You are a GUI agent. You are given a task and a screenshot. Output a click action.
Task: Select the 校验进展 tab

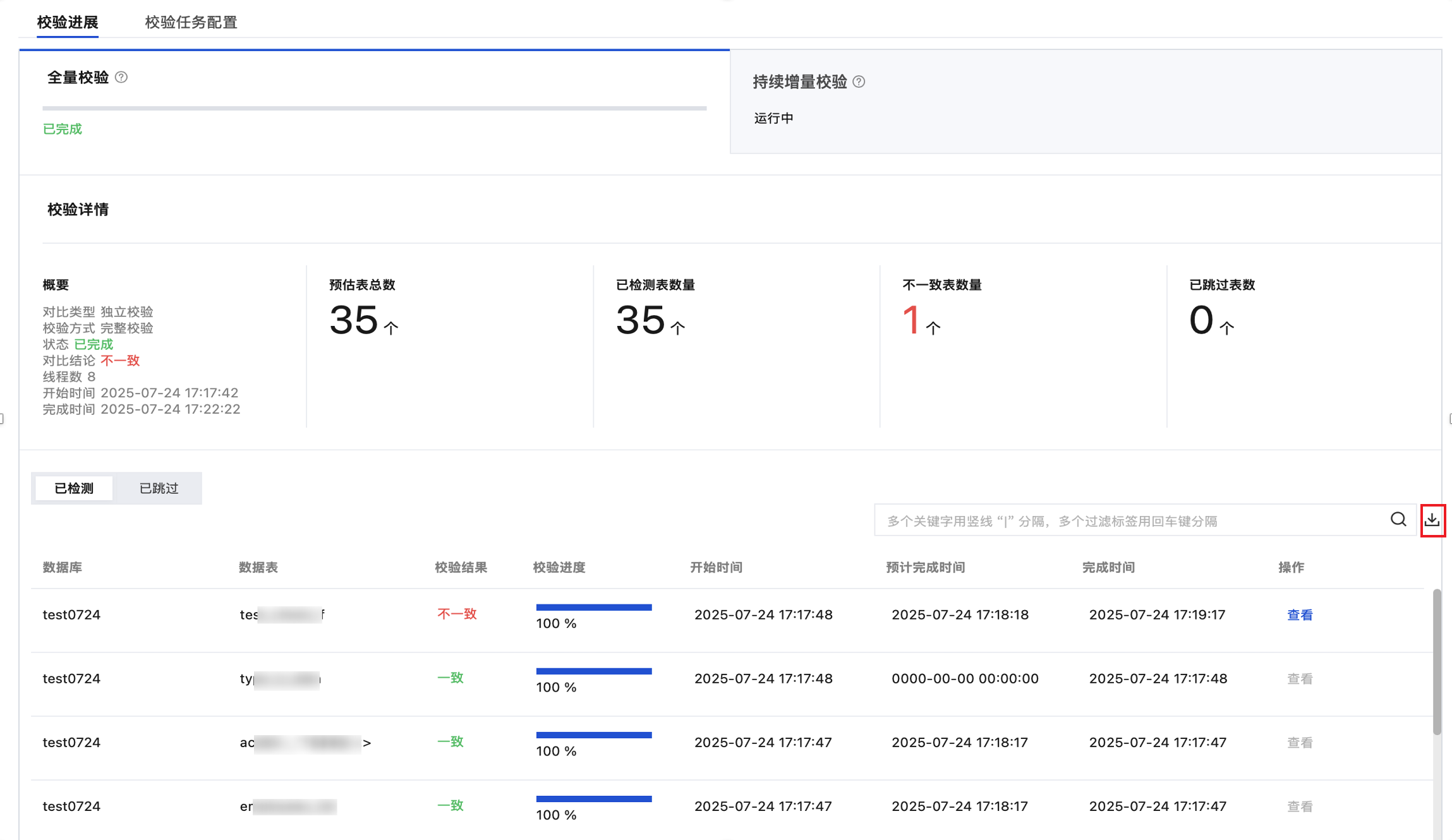[x=68, y=22]
